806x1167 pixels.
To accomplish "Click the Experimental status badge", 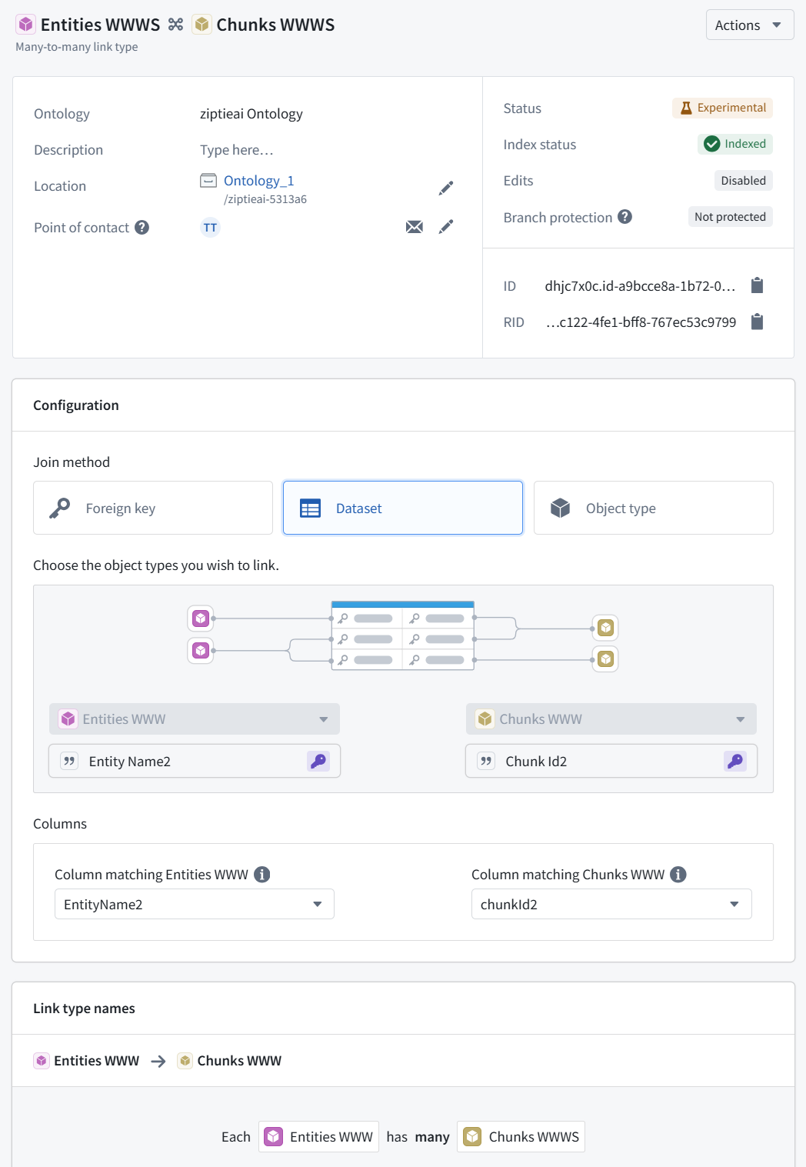I will tap(722, 108).
